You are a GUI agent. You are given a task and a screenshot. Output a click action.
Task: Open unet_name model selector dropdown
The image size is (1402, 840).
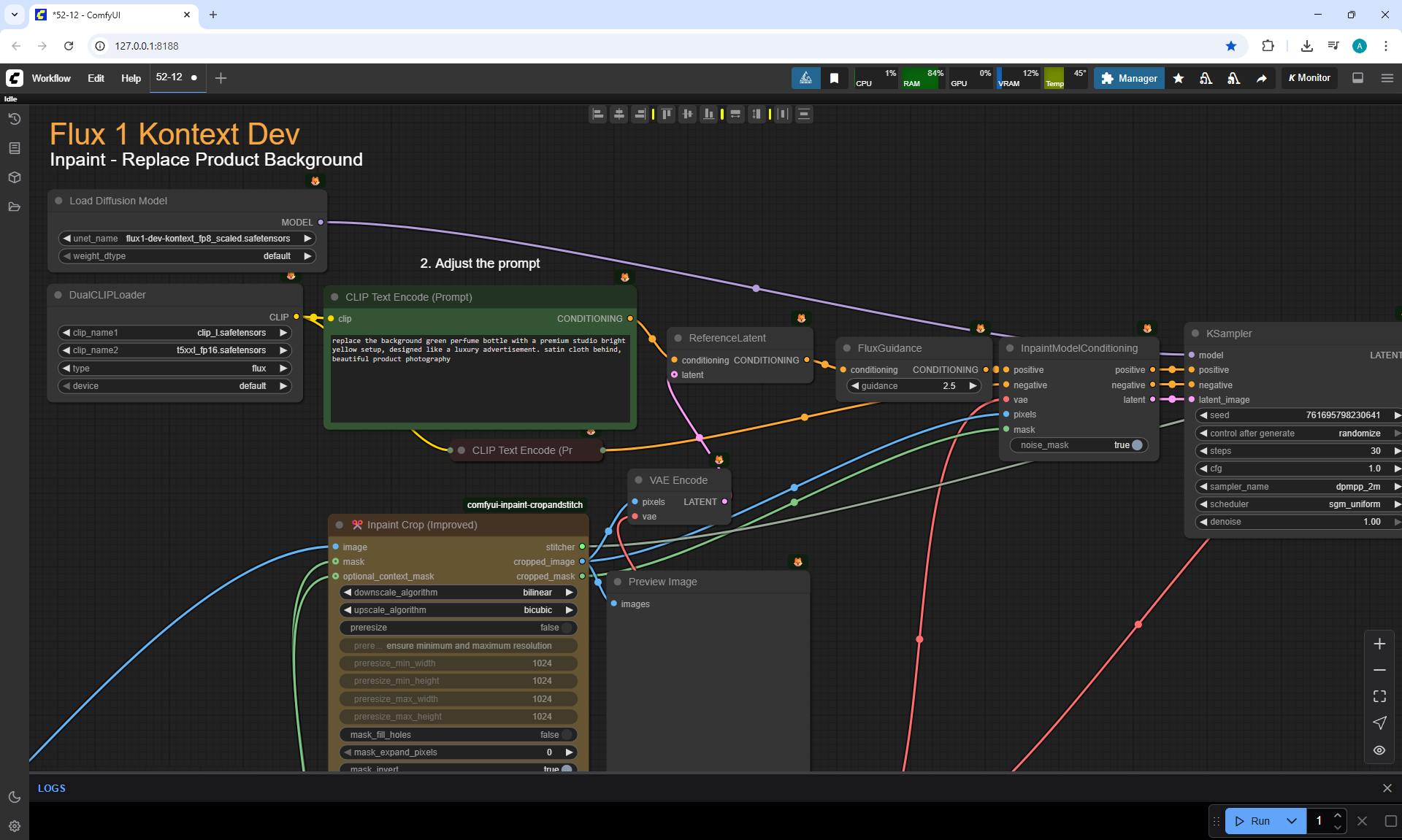tap(187, 239)
